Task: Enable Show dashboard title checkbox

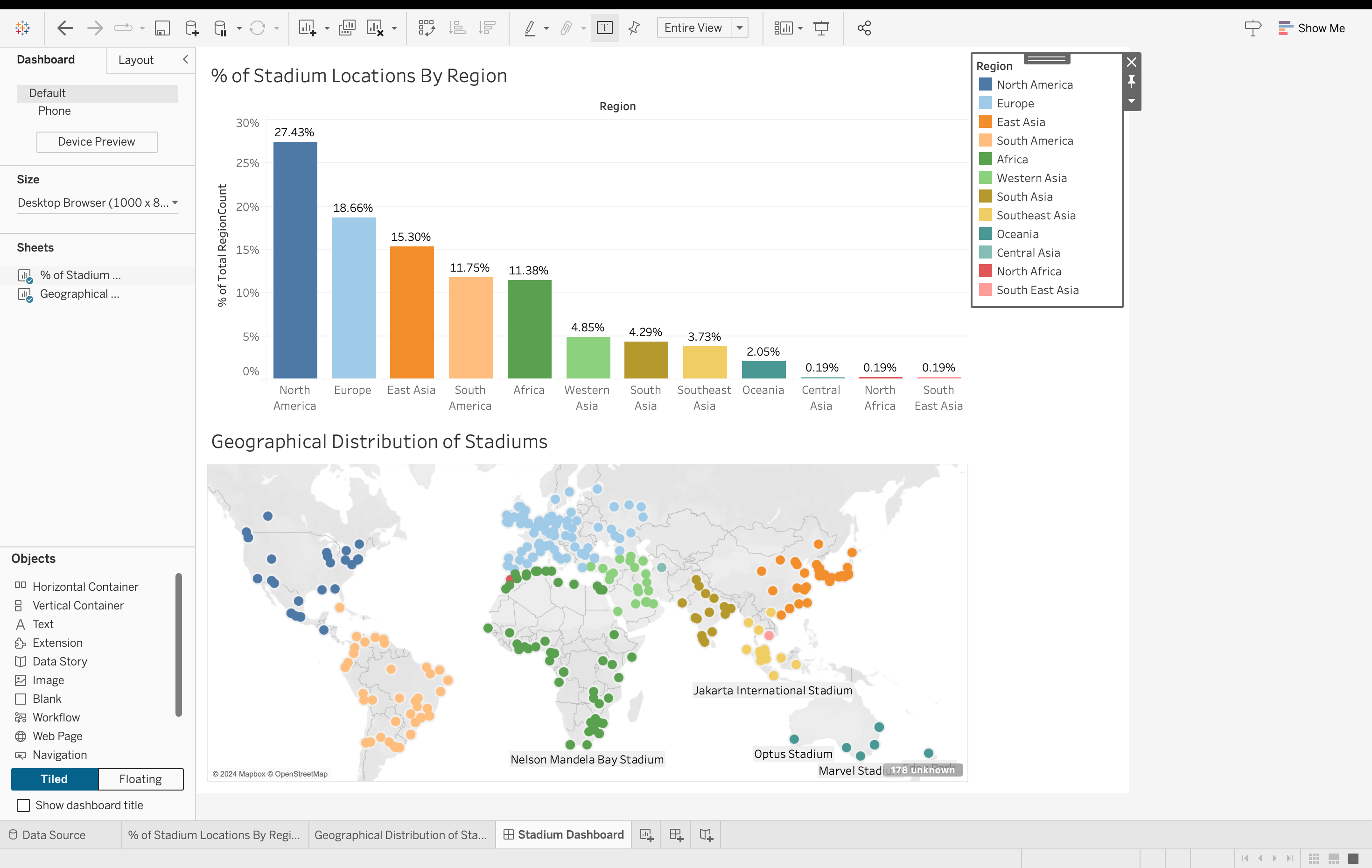Action: 23,805
